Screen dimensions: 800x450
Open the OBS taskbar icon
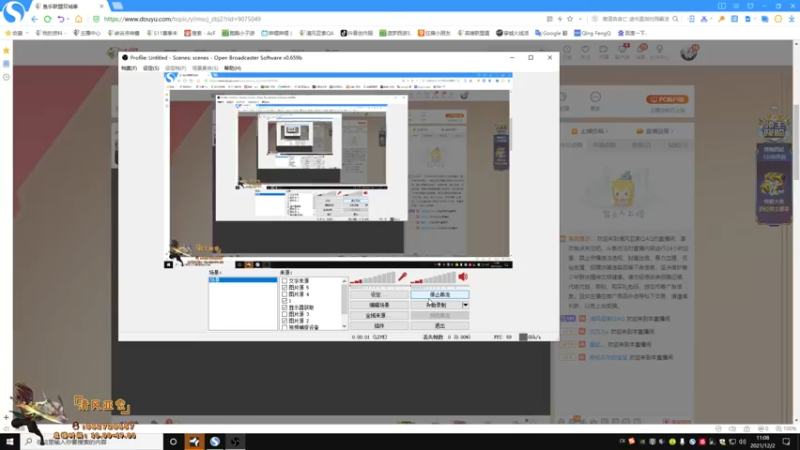(235, 441)
